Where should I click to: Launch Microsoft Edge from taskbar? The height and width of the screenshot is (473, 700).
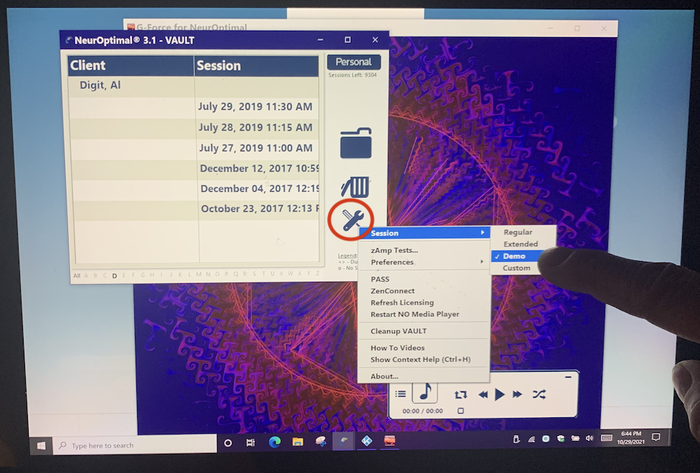coord(275,442)
